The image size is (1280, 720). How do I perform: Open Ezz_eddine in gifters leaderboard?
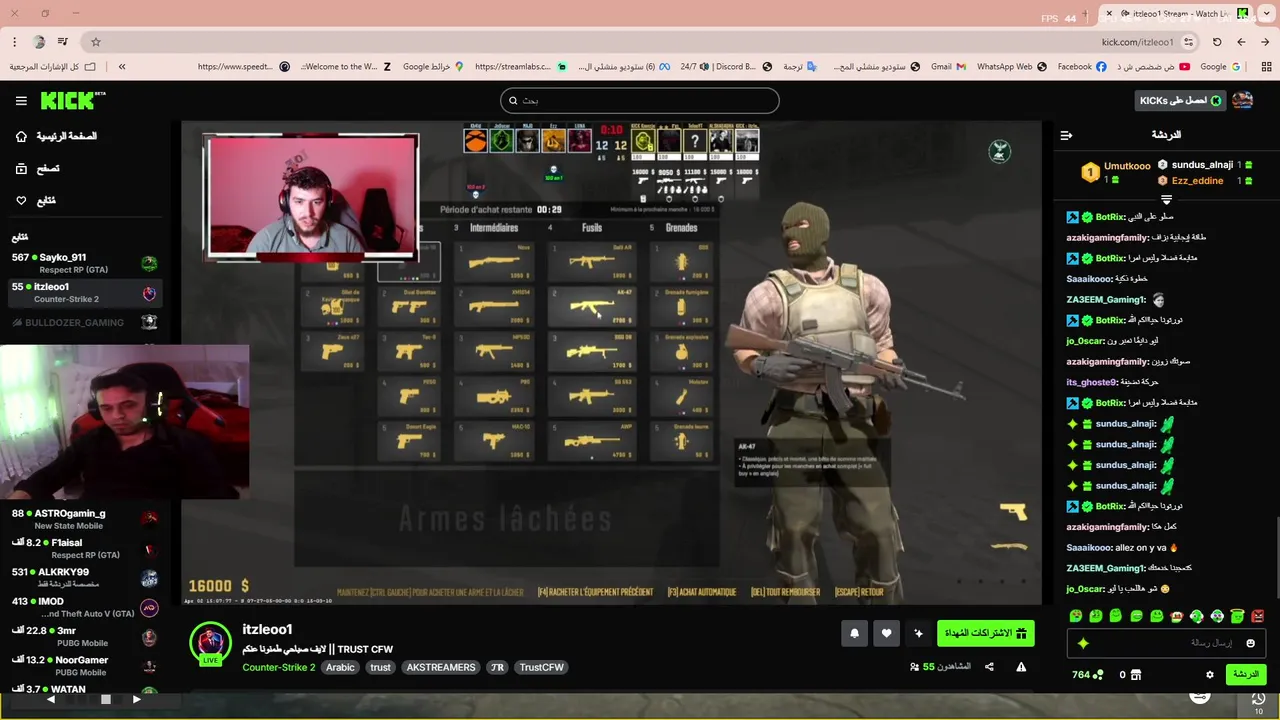[1197, 181]
